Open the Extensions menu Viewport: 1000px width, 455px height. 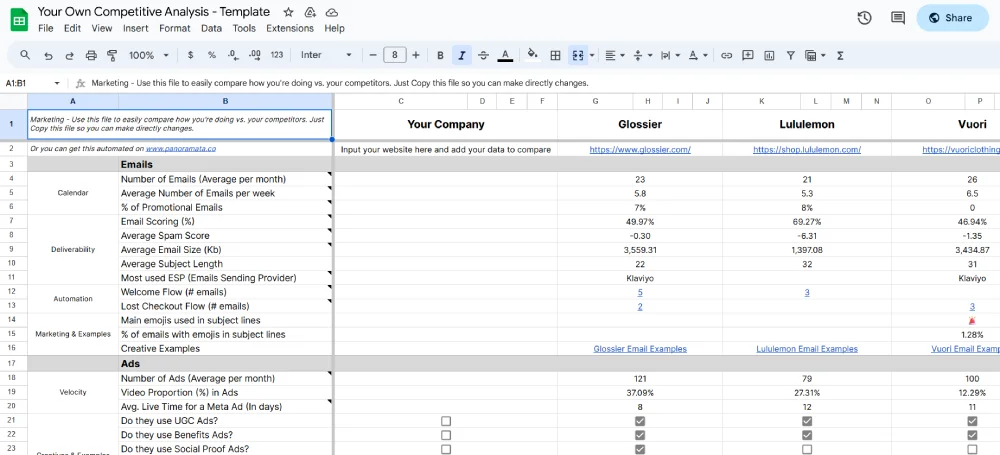pos(290,28)
